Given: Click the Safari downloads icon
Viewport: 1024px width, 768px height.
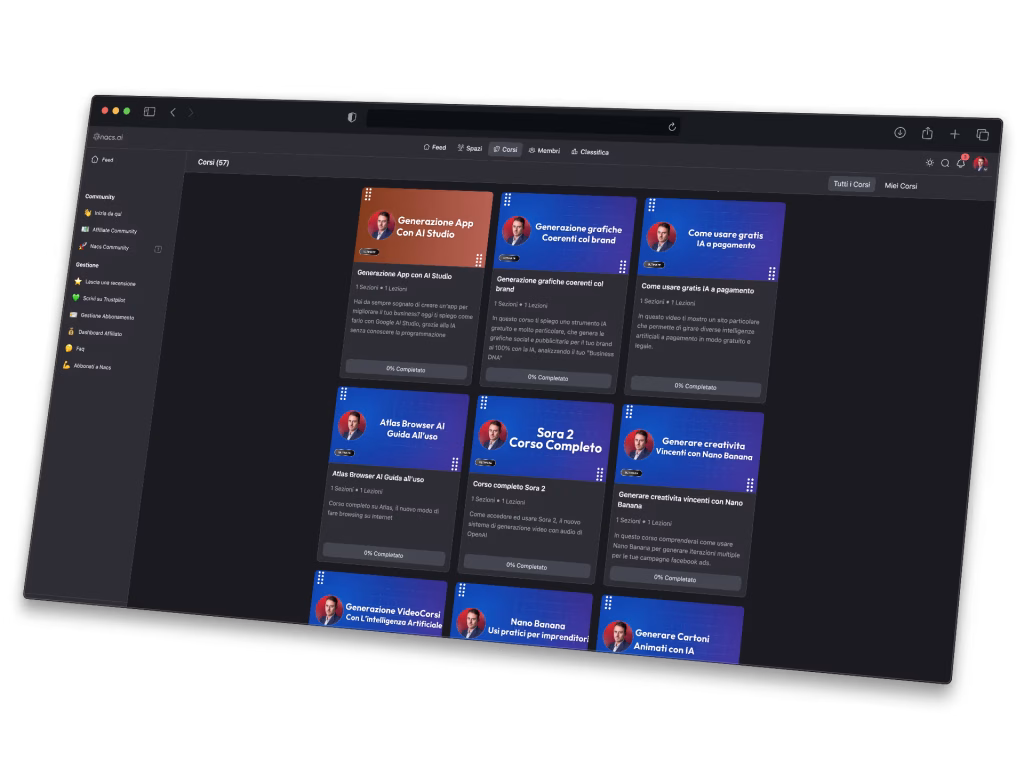Looking at the screenshot, I should click(900, 132).
